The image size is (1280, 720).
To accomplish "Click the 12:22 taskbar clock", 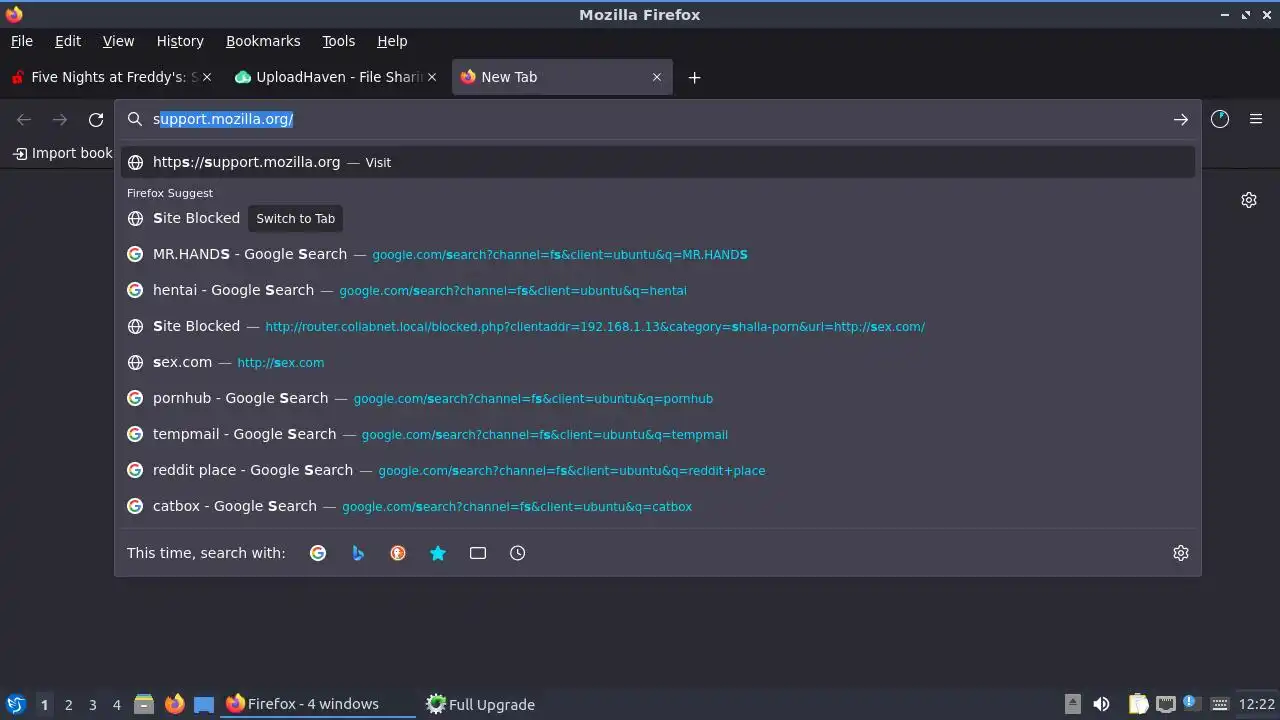I will 1257,704.
